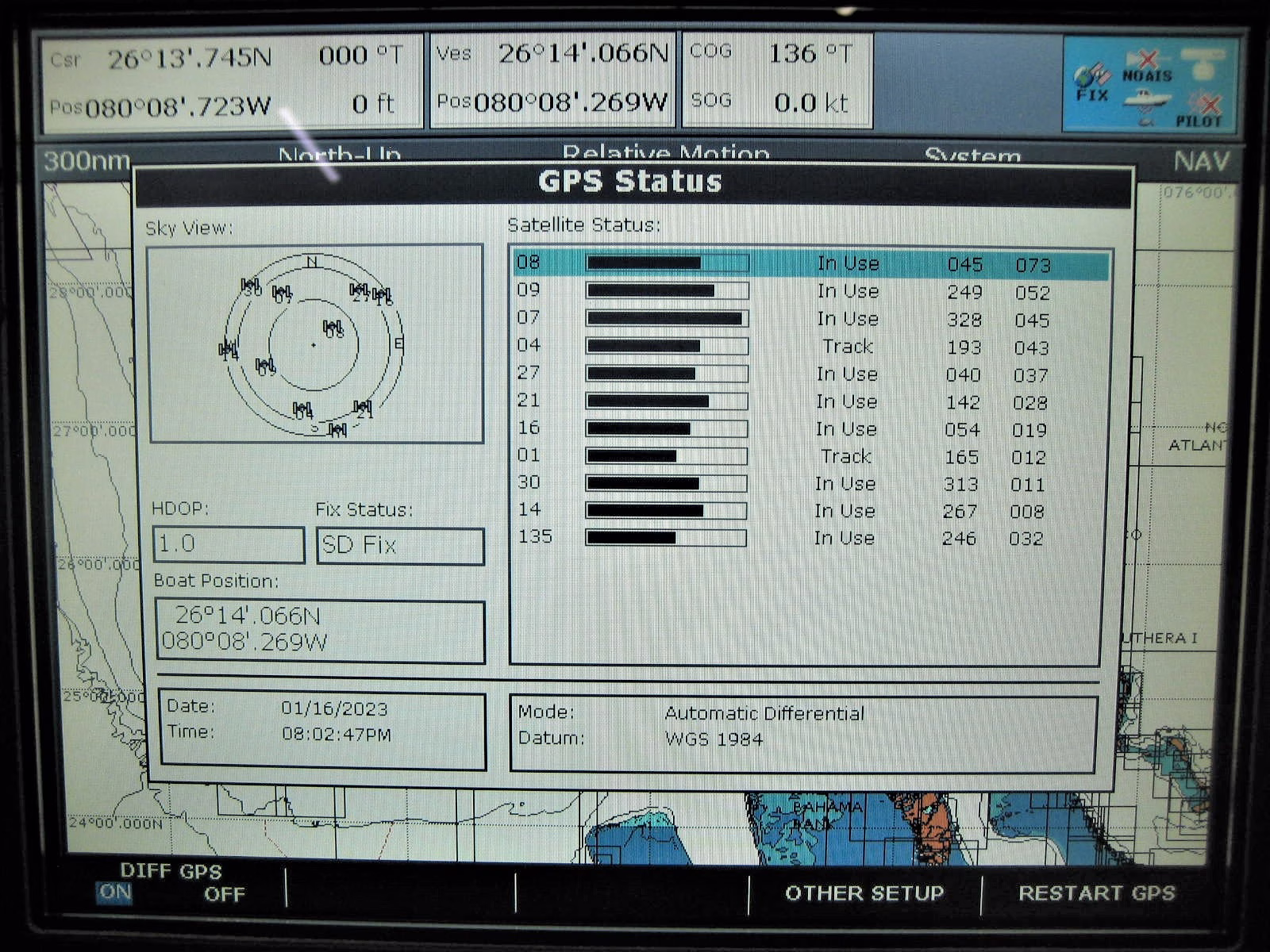Screen dimensions: 1270x952
Task: Click the 300nm chart range label
Action: tap(87, 161)
